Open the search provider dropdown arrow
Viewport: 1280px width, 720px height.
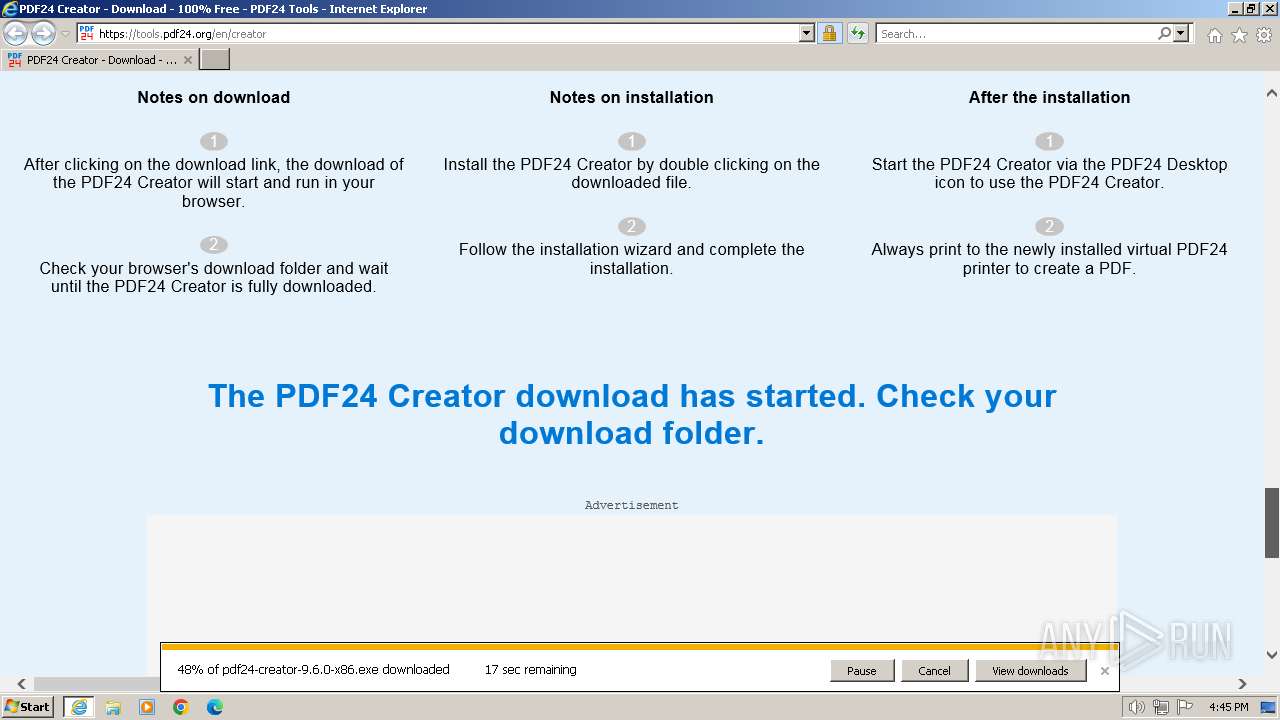pos(1181,33)
